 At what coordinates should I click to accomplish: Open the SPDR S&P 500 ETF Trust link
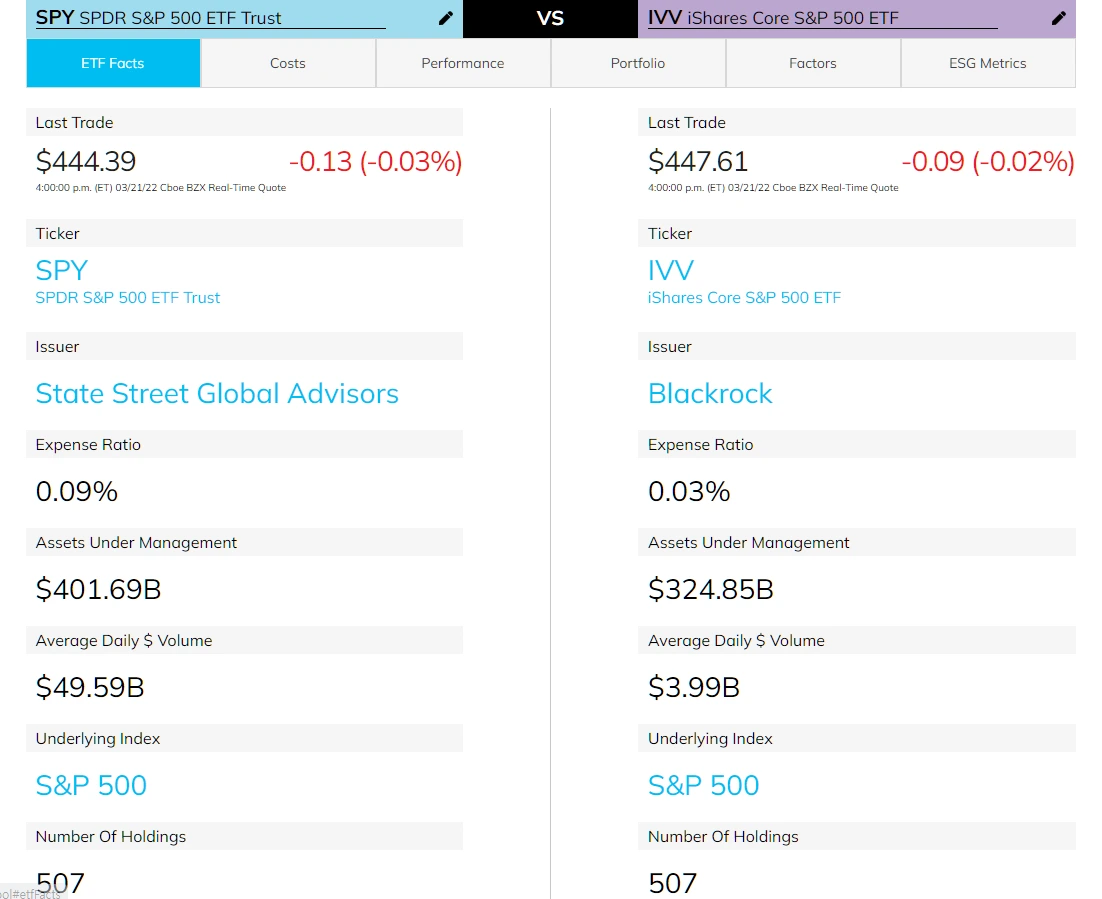click(x=128, y=297)
